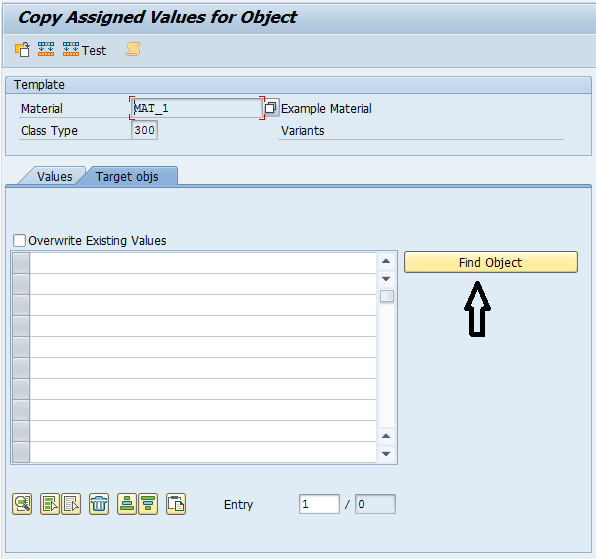Open the scroll-shaped log icon
The width and height of the screenshot is (596, 559).
(x=133, y=49)
